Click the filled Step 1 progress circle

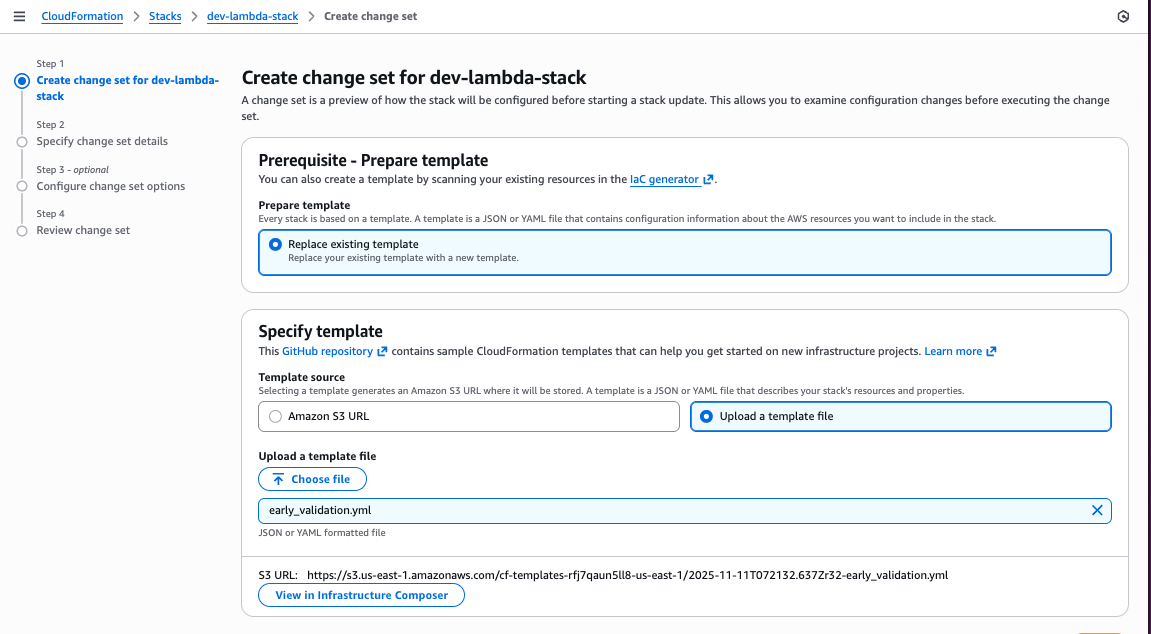click(22, 80)
